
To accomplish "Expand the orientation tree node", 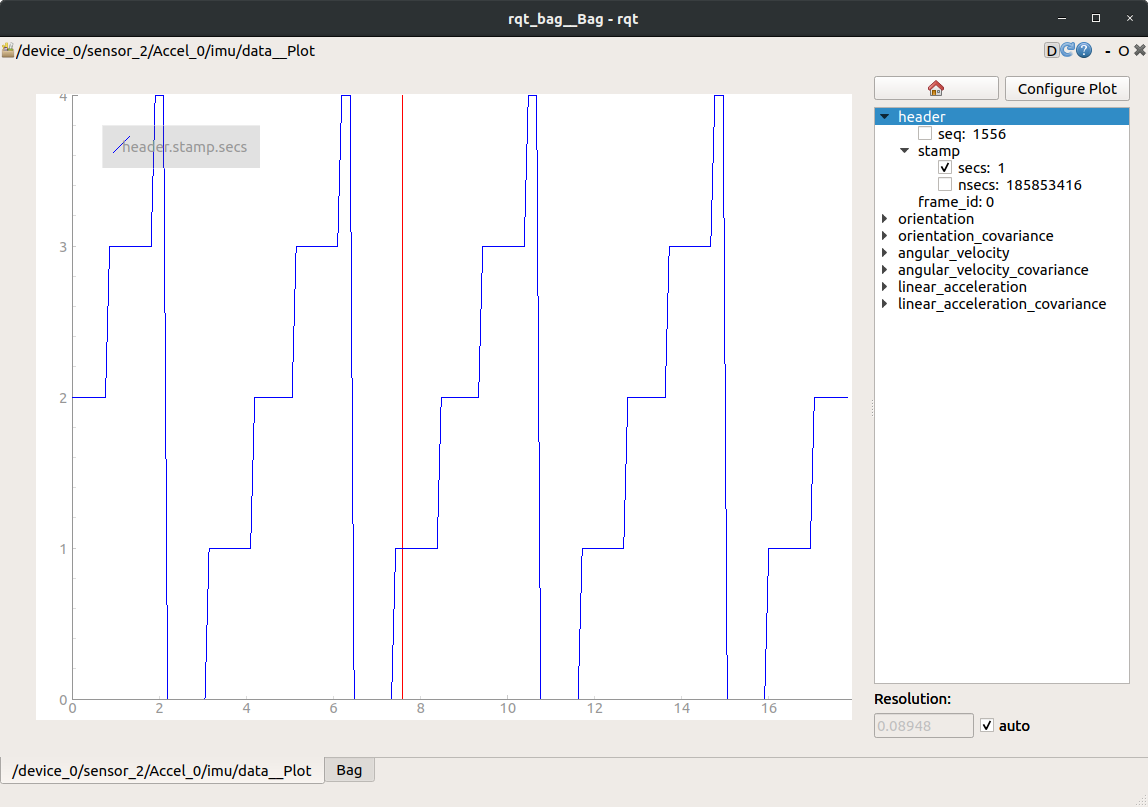I will click(884, 218).
